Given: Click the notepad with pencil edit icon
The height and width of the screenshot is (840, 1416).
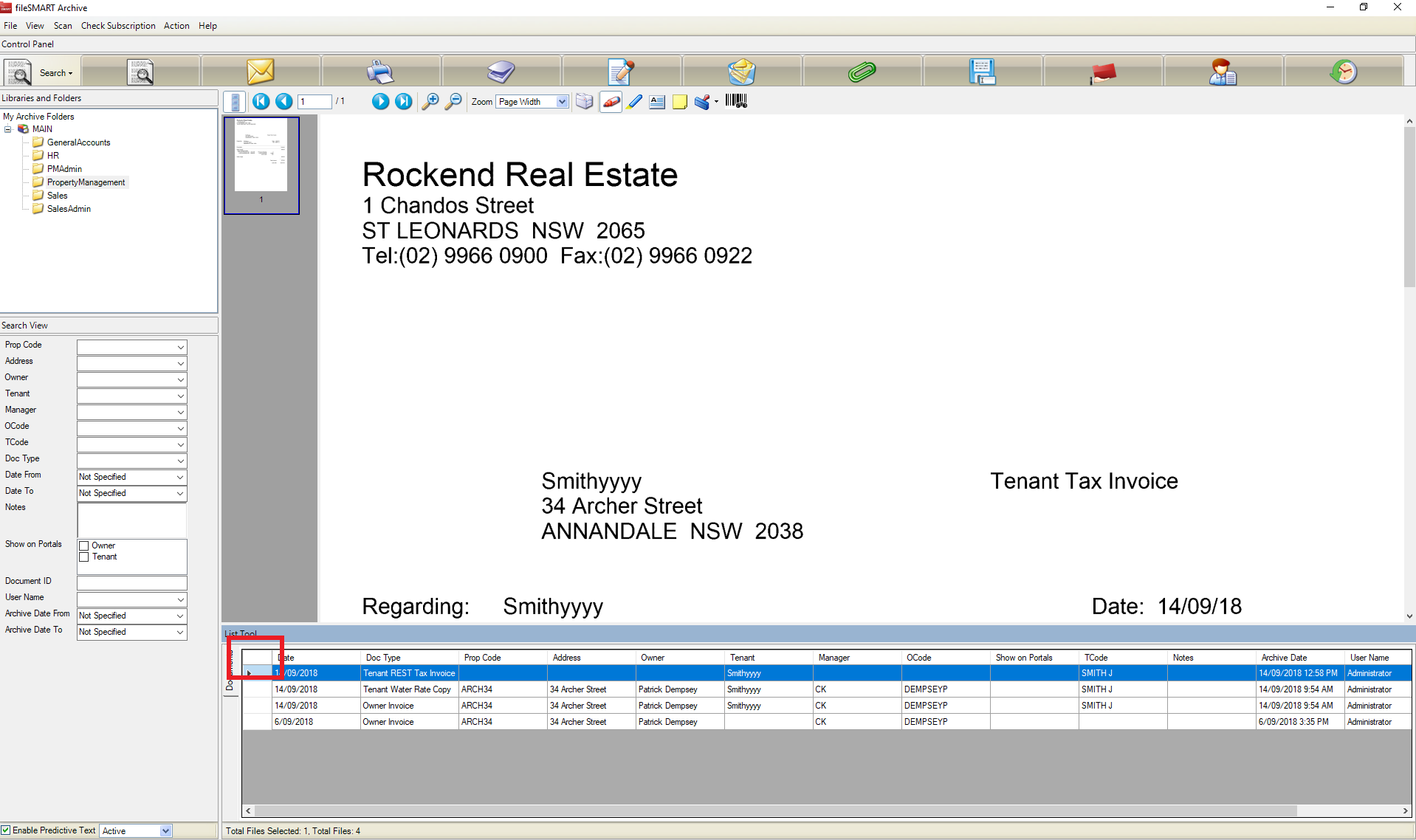Looking at the screenshot, I should pos(621,72).
